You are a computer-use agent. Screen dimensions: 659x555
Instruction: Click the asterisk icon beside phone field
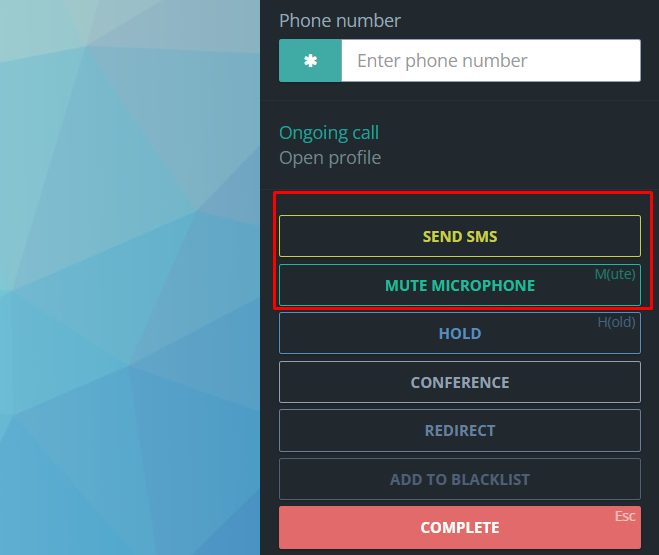pyautogui.click(x=310, y=61)
